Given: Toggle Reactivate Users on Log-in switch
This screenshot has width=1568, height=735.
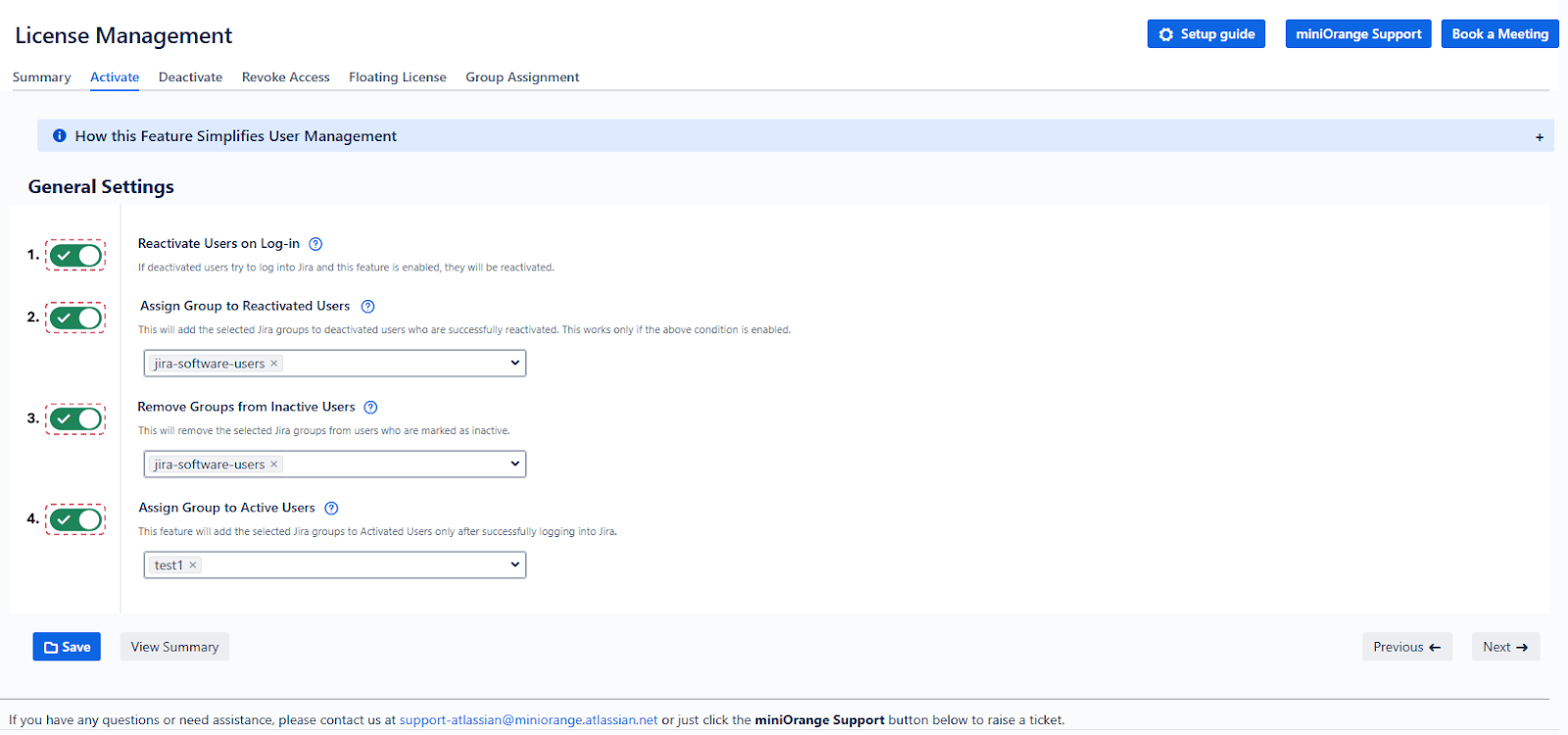Looking at the screenshot, I should tap(76, 256).
